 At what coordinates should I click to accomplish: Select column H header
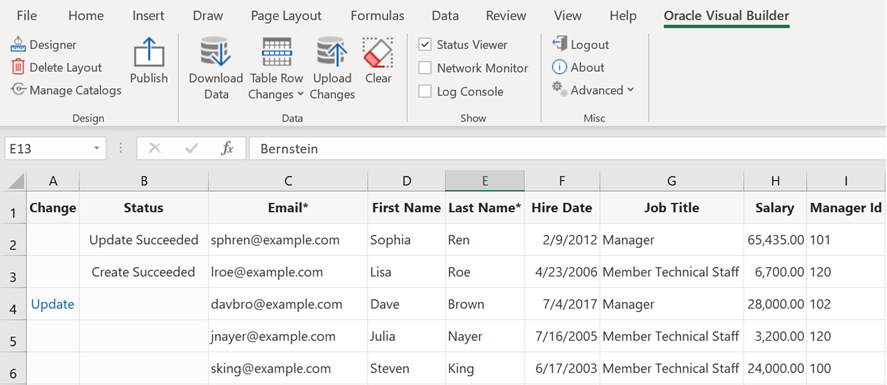pos(775,181)
